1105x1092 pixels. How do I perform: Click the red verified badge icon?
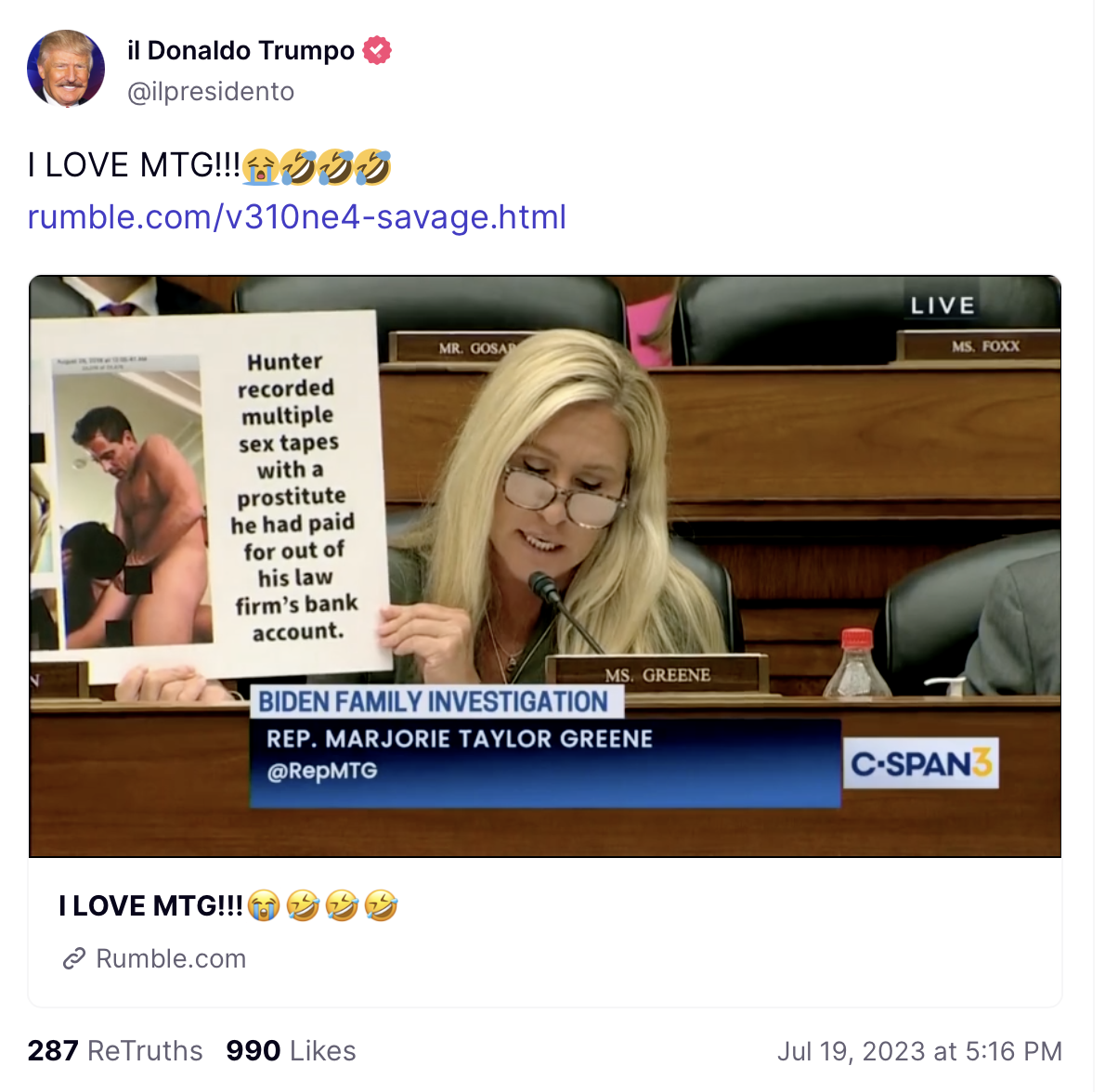tap(377, 51)
